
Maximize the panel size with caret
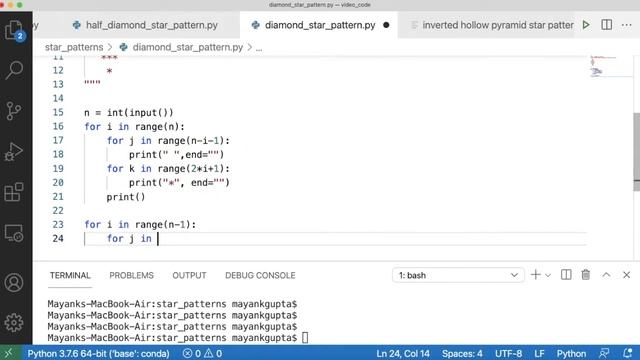pyautogui.click(x=607, y=275)
